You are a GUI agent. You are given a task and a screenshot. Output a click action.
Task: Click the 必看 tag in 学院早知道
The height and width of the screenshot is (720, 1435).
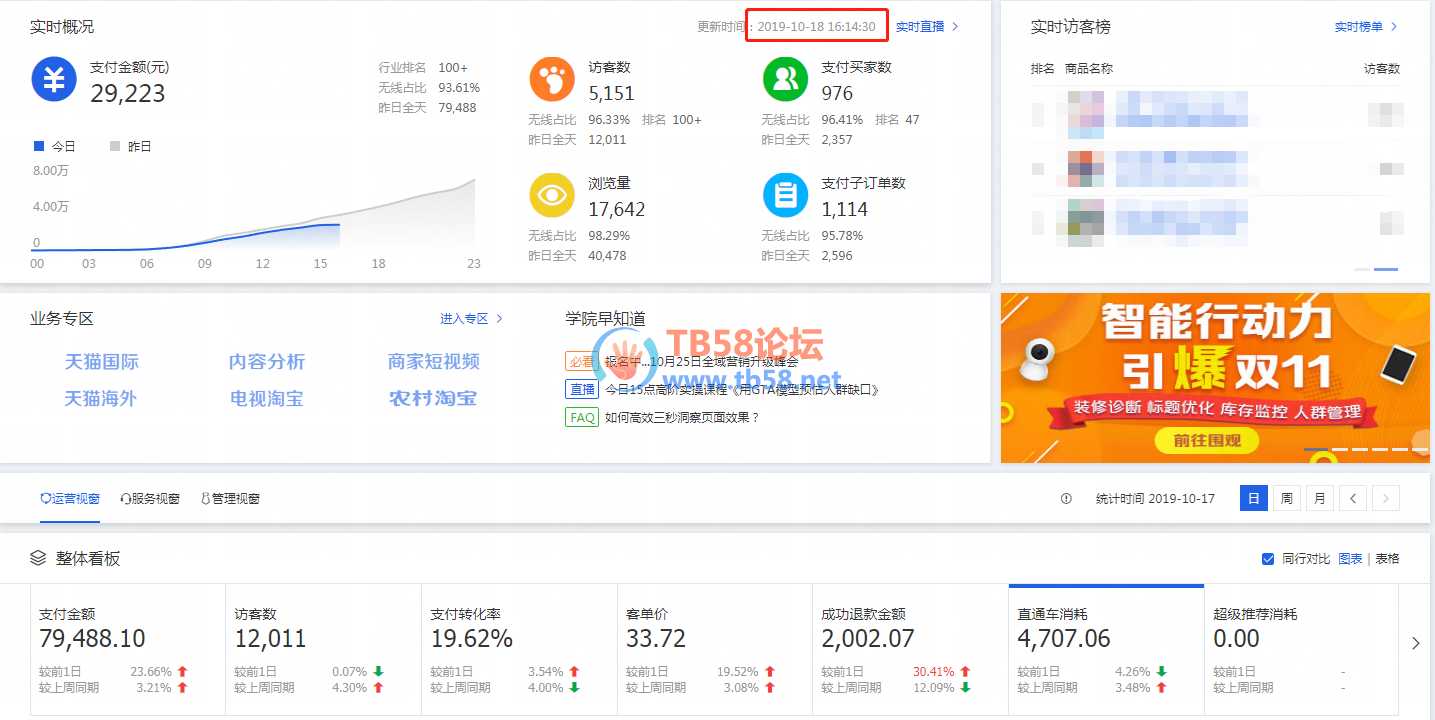click(x=581, y=361)
